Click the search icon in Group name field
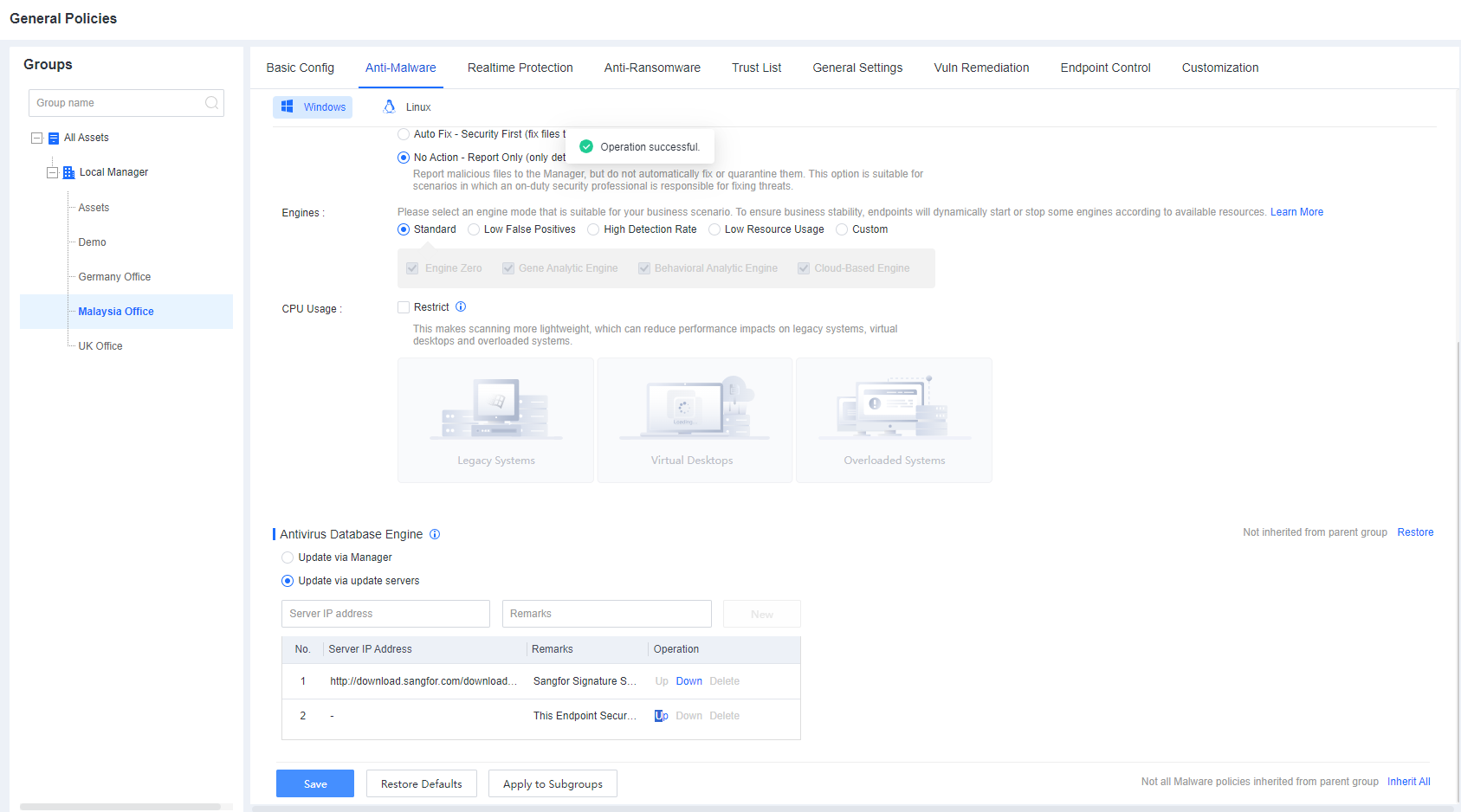This screenshot has width=1461, height=812. [x=211, y=103]
